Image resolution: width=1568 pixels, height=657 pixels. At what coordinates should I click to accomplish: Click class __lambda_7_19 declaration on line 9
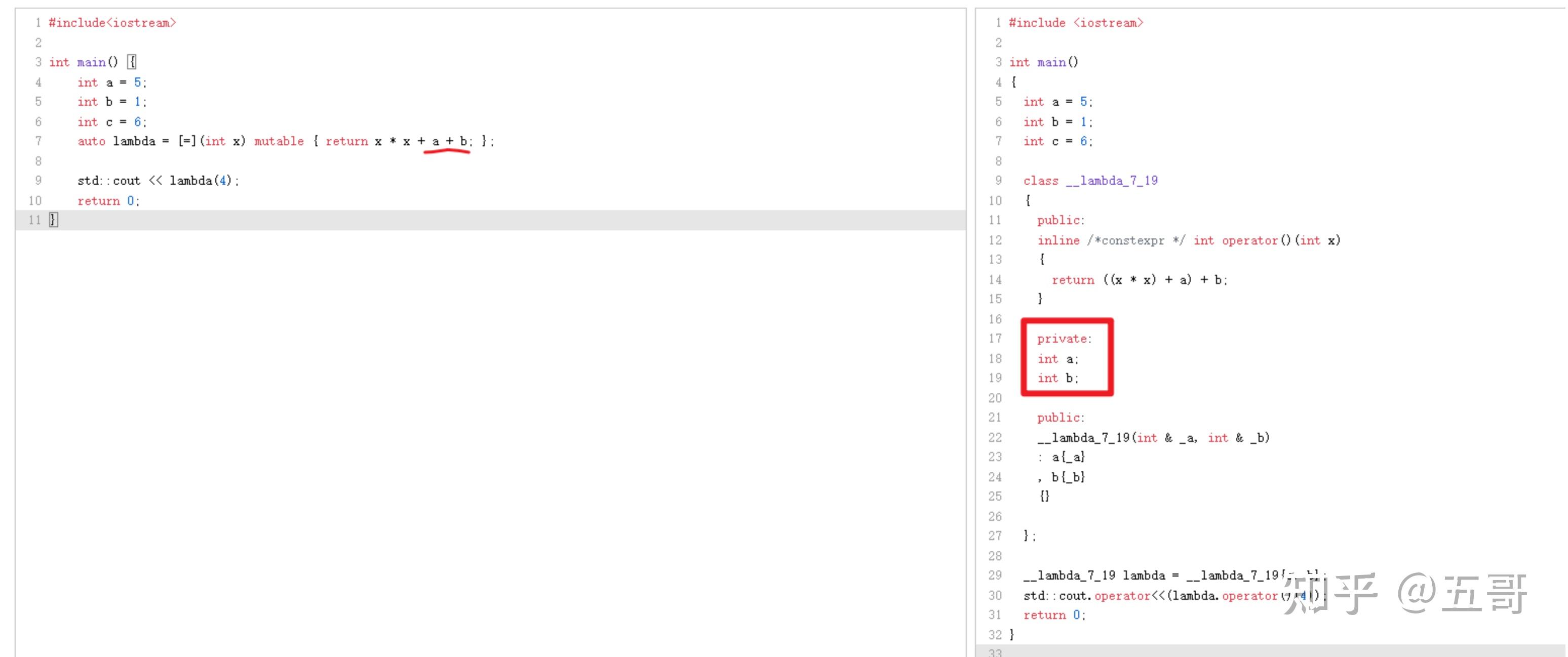(1092, 180)
